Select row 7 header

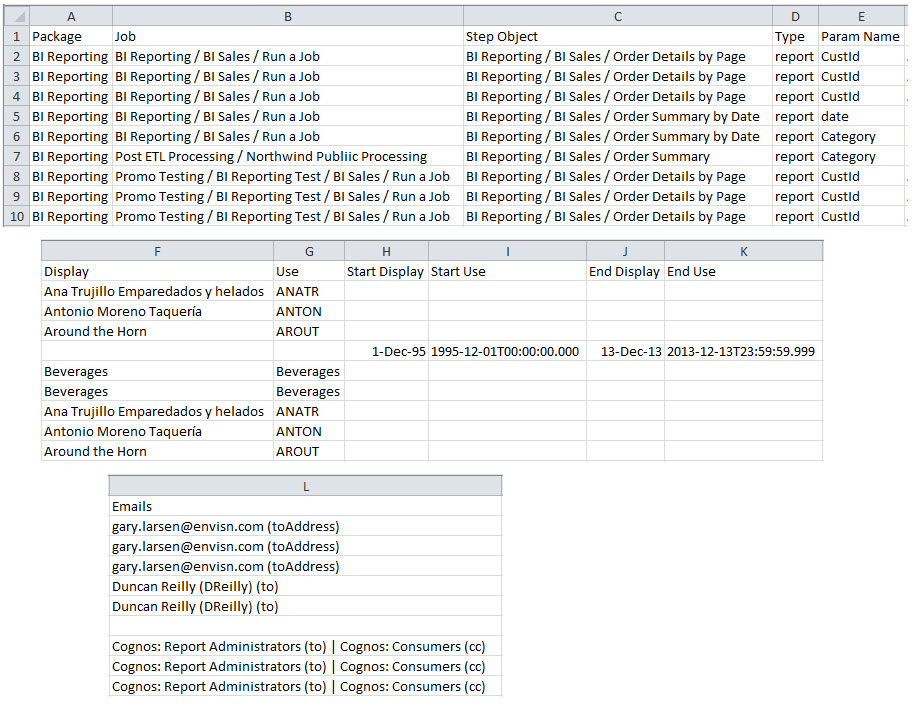[x=16, y=156]
